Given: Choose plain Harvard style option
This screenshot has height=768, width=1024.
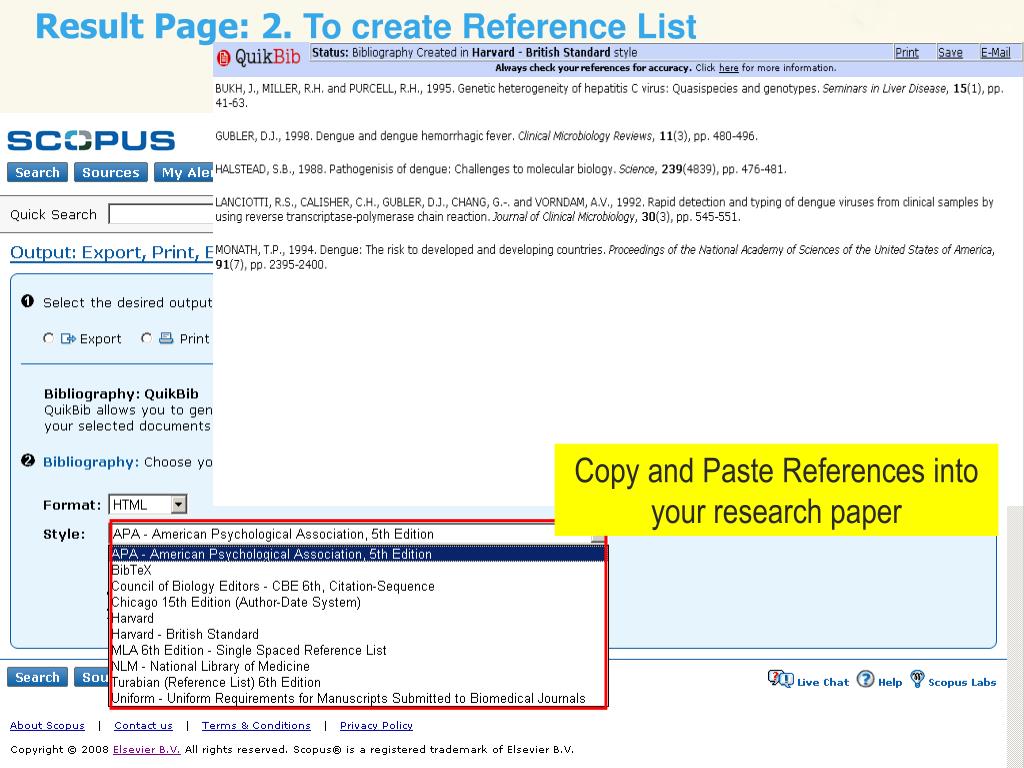Looking at the screenshot, I should point(357,618).
